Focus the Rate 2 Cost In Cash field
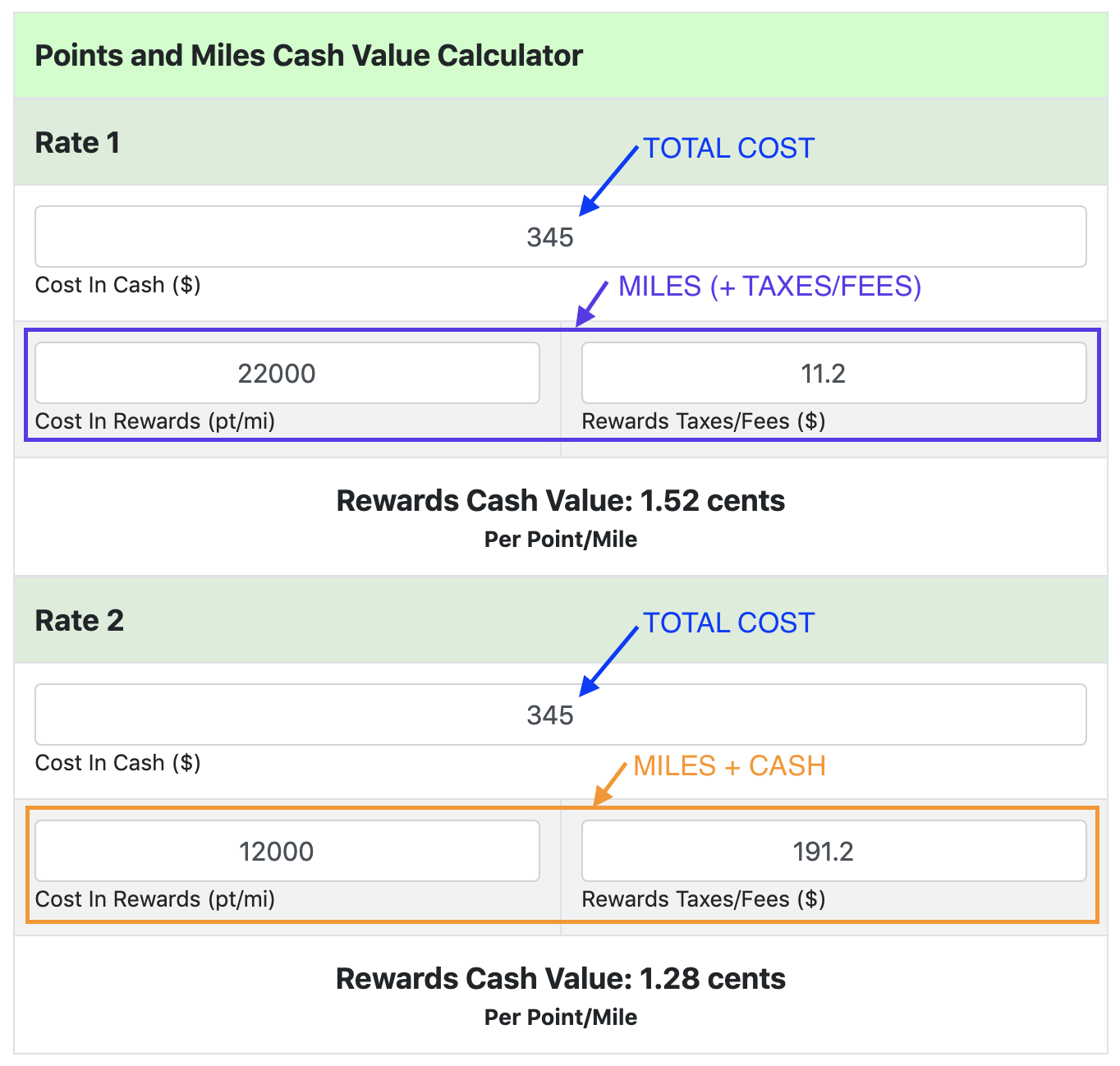Screen dimensions: 1120x1066 point(560,714)
